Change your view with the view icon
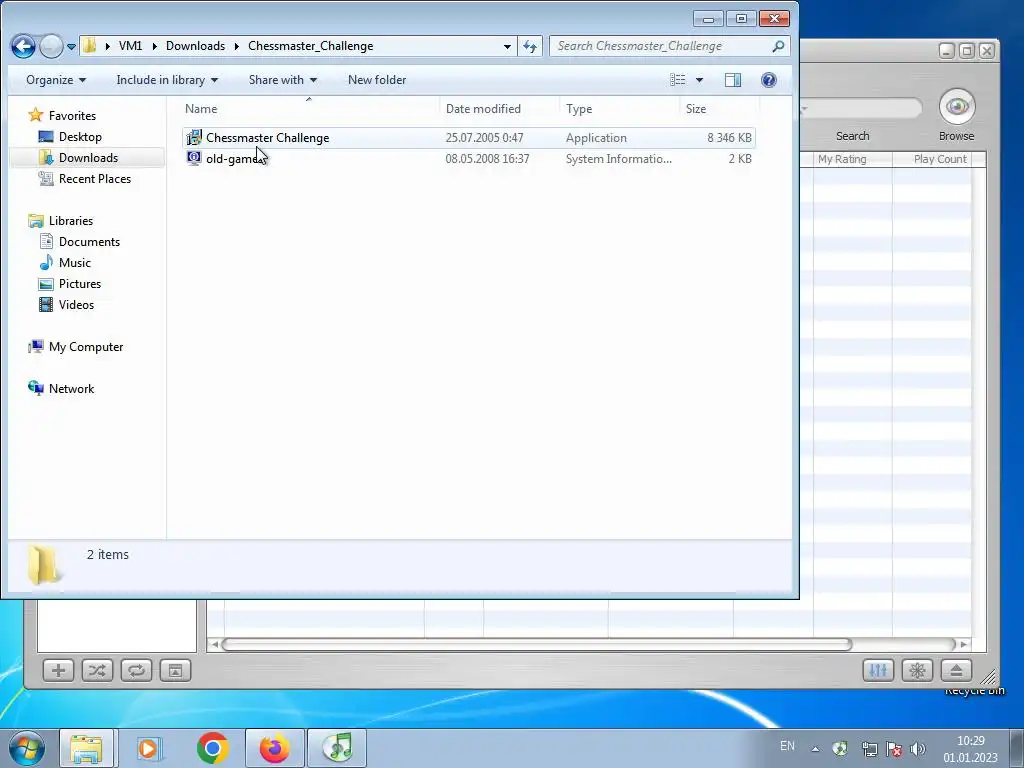1024x768 pixels. click(678, 80)
